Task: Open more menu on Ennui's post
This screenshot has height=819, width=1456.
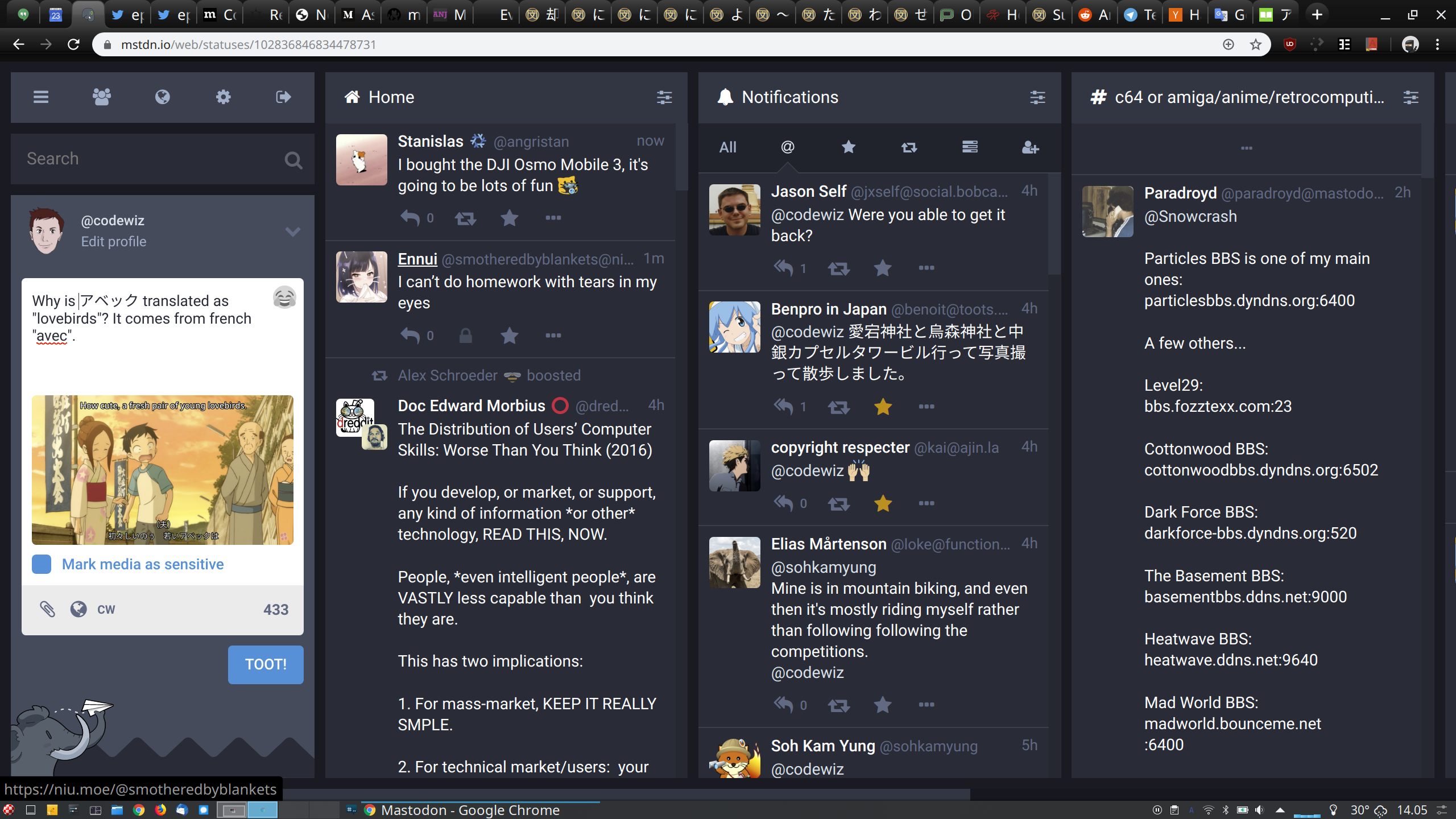Action: tap(553, 336)
